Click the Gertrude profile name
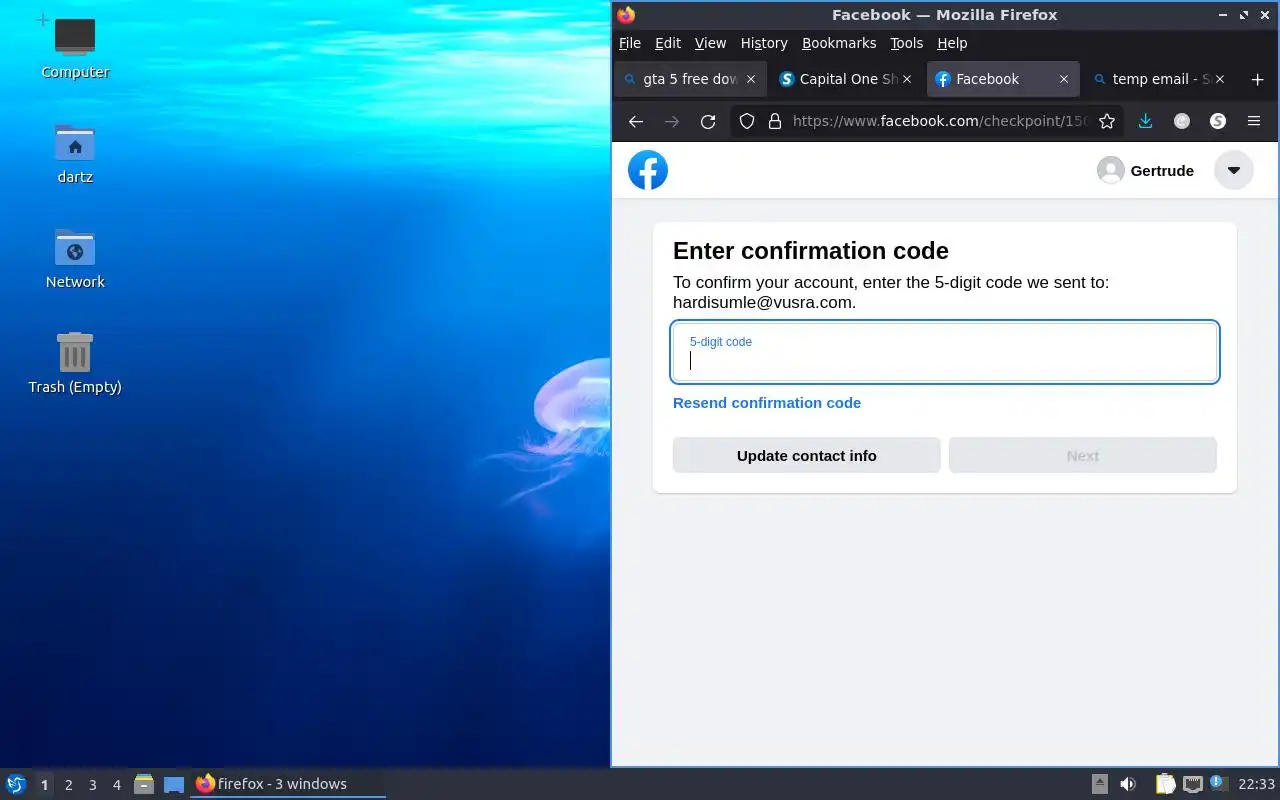The width and height of the screenshot is (1280, 800). tap(1162, 171)
